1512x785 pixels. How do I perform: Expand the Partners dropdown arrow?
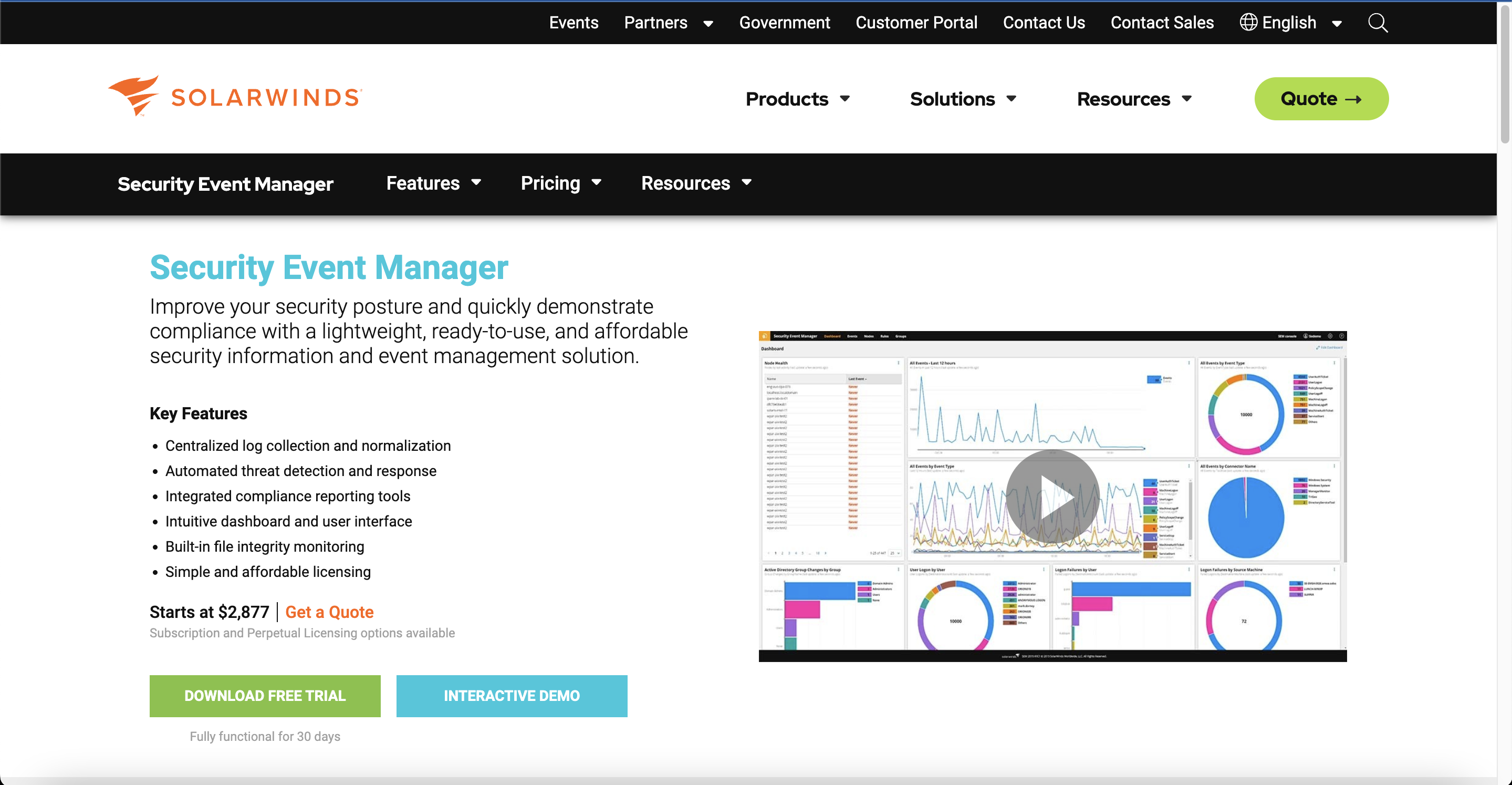708,24
